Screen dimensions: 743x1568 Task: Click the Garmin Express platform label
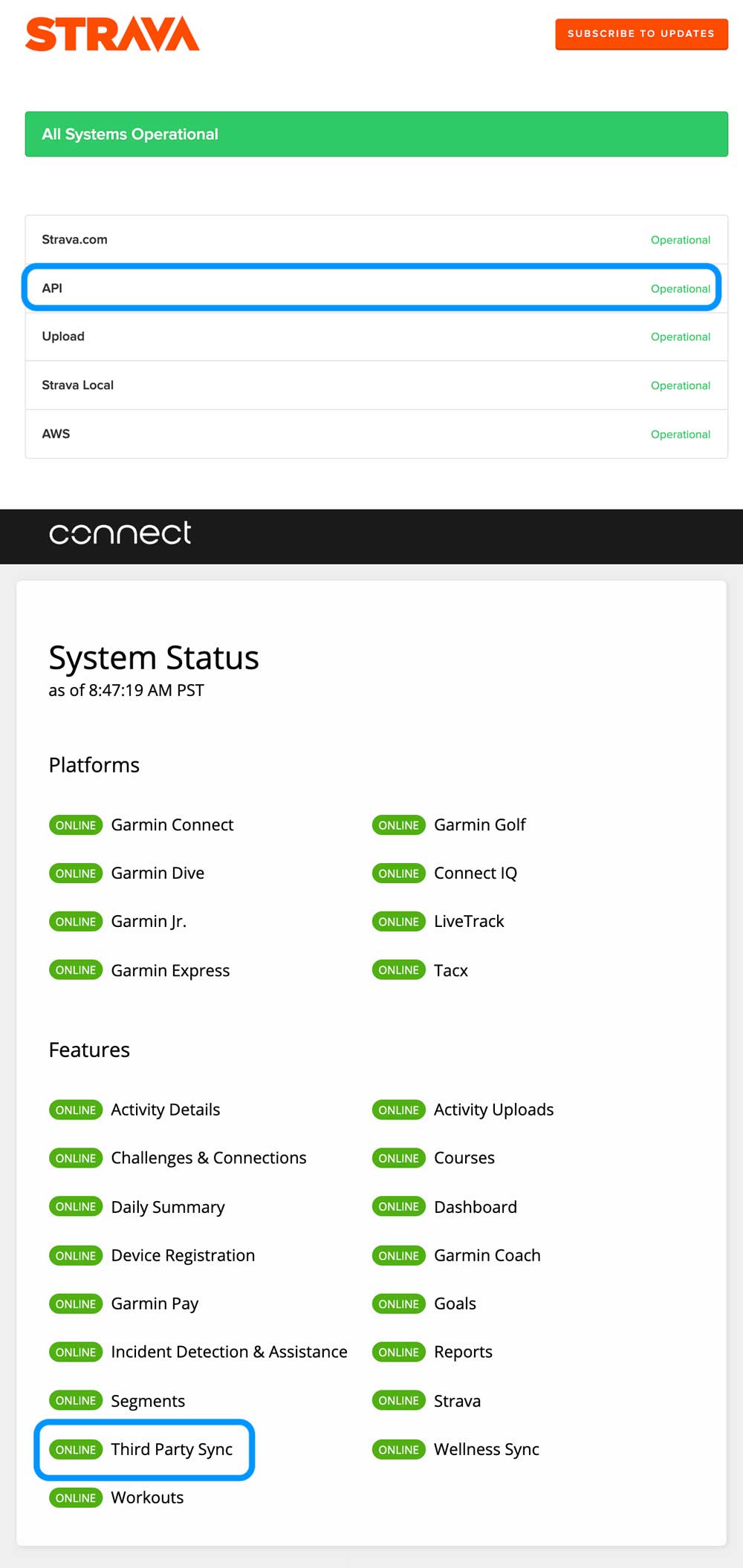pos(170,971)
